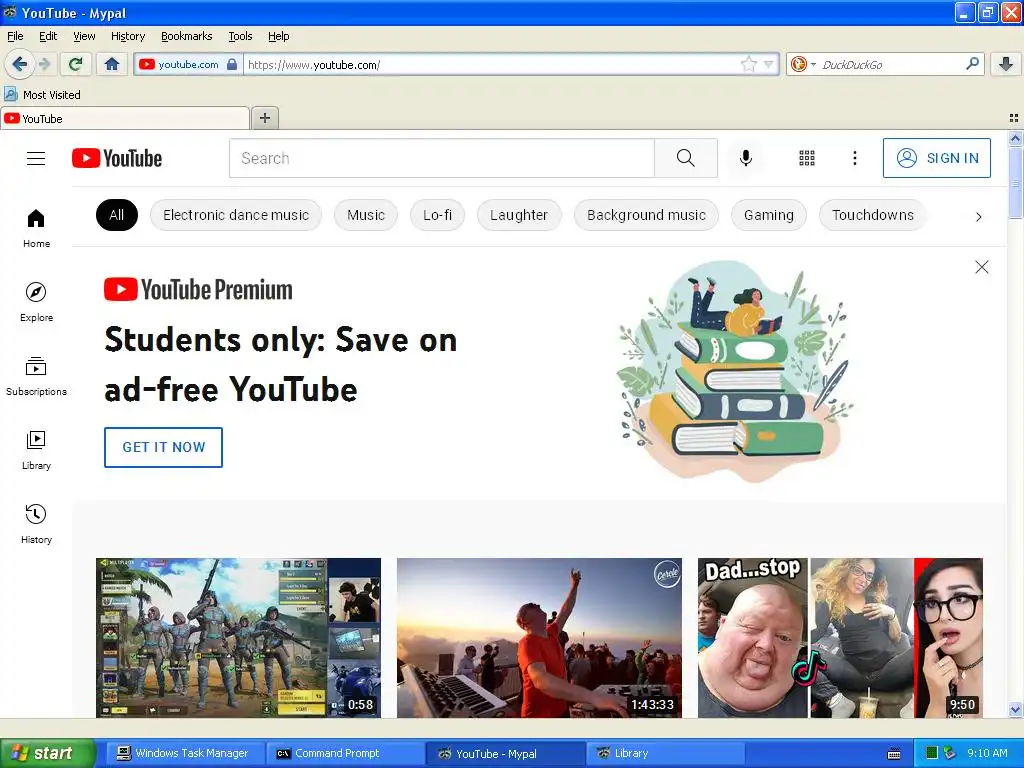Click the YouTube search input field

coord(442,158)
